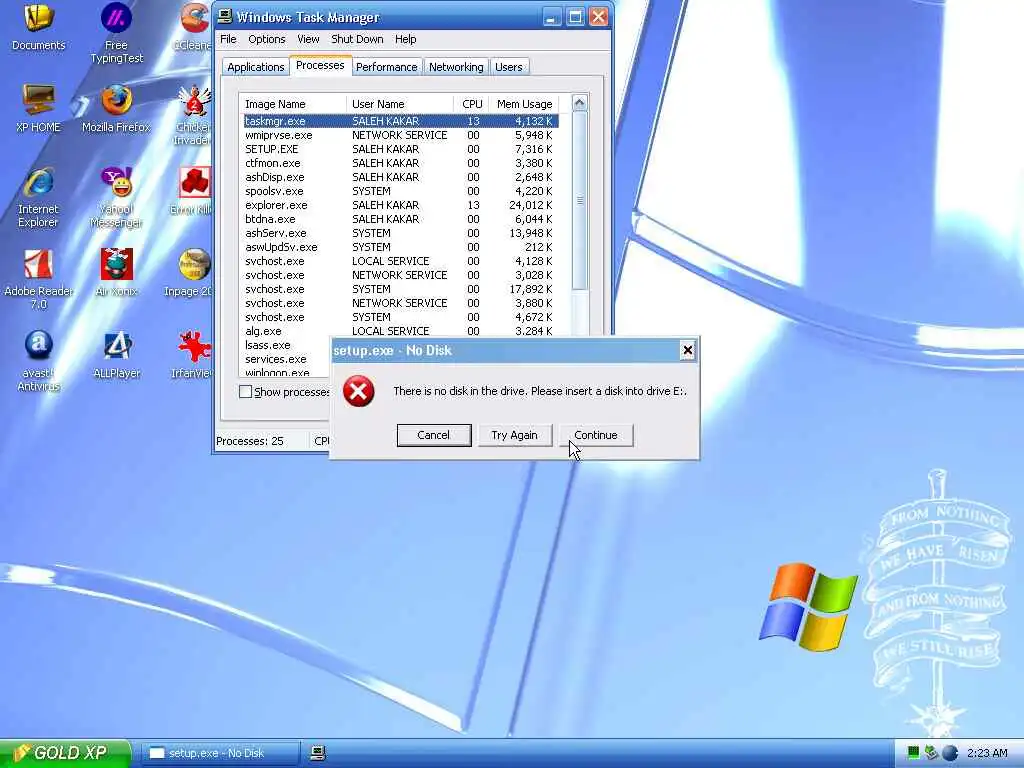
Task: Click process list scrollbar up arrow
Action: (579, 103)
